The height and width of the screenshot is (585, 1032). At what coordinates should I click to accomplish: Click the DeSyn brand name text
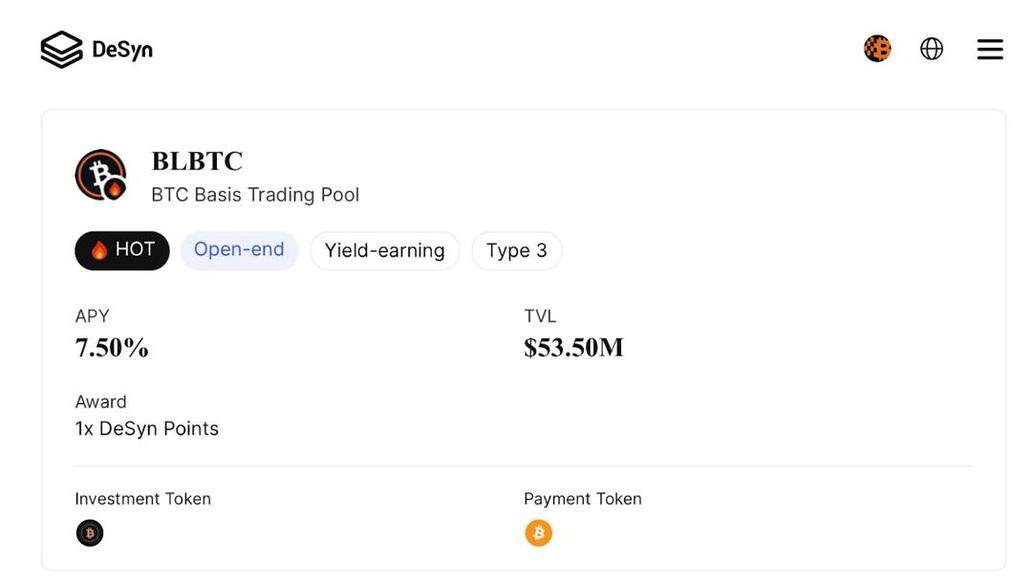click(122, 49)
